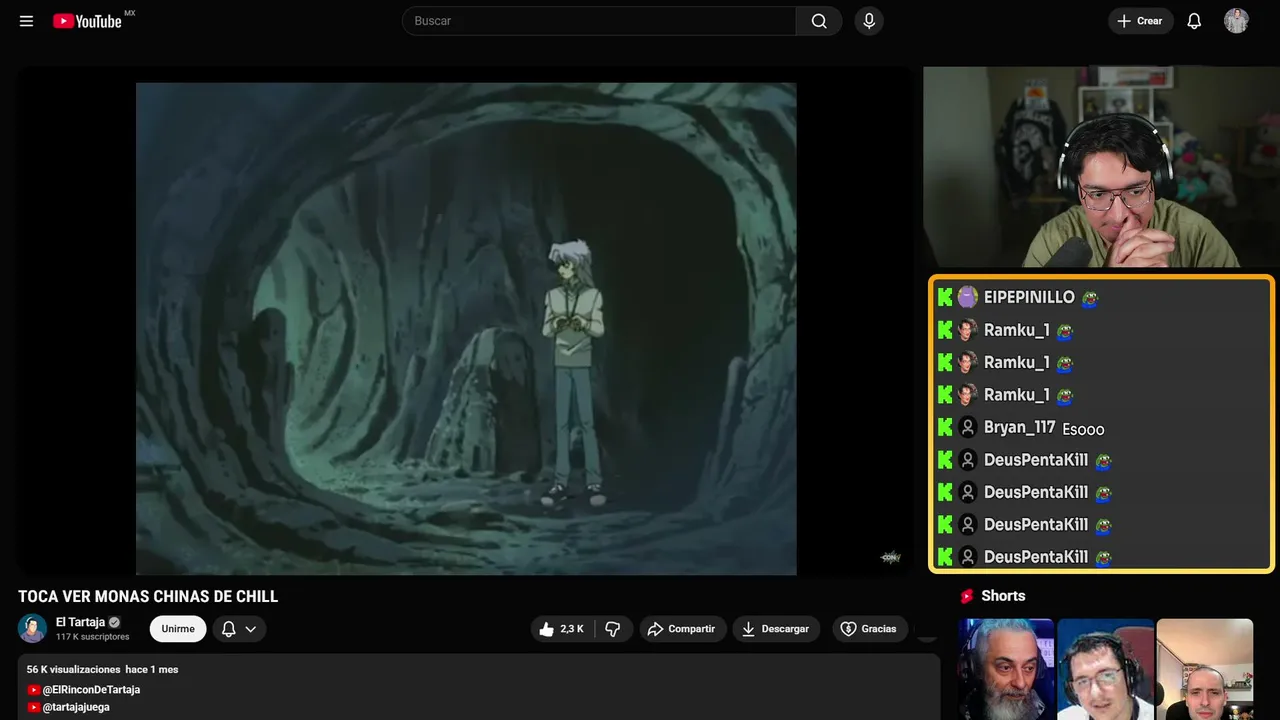Start voice search with the microphone
The image size is (1280, 720).
click(869, 21)
